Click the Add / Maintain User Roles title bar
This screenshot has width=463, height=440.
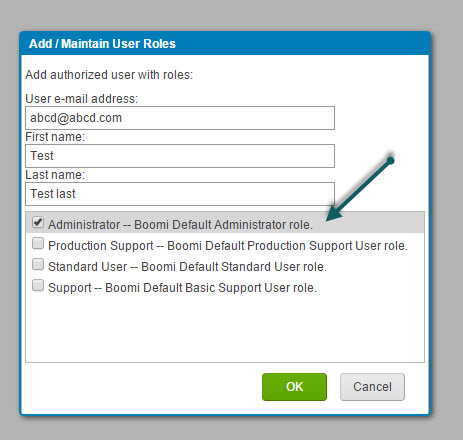click(x=225, y=44)
